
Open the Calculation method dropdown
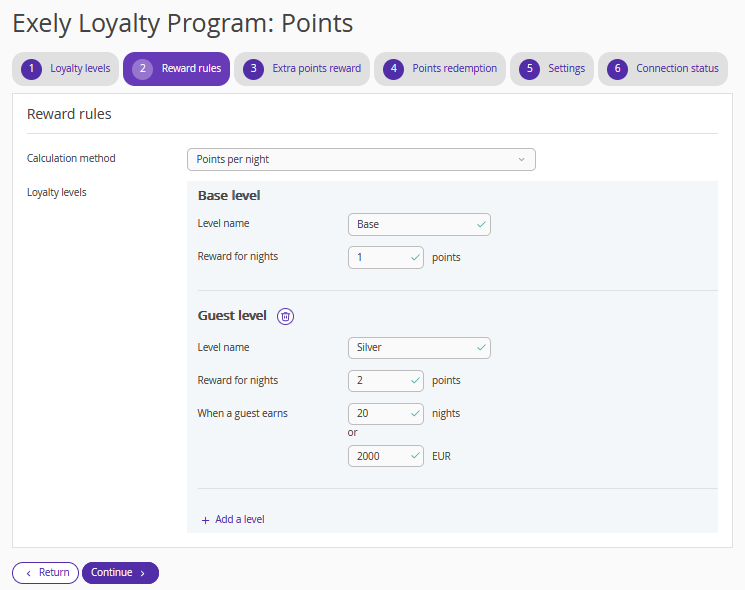point(361,160)
